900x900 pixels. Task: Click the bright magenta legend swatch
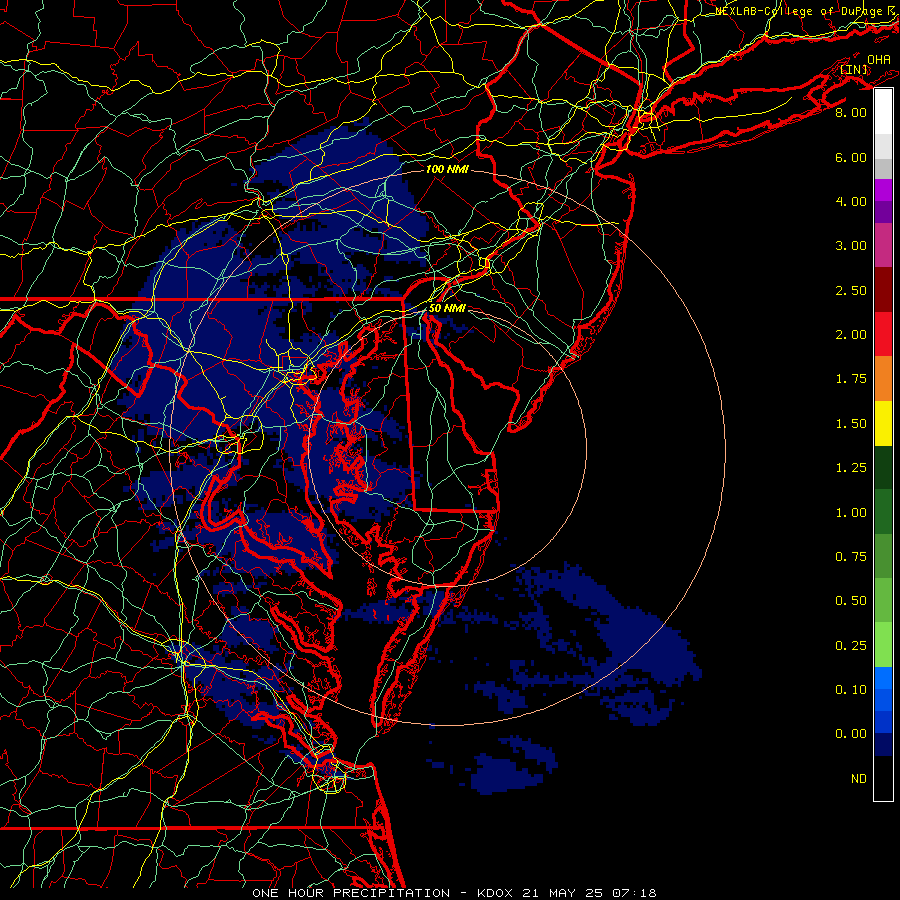coord(883,190)
